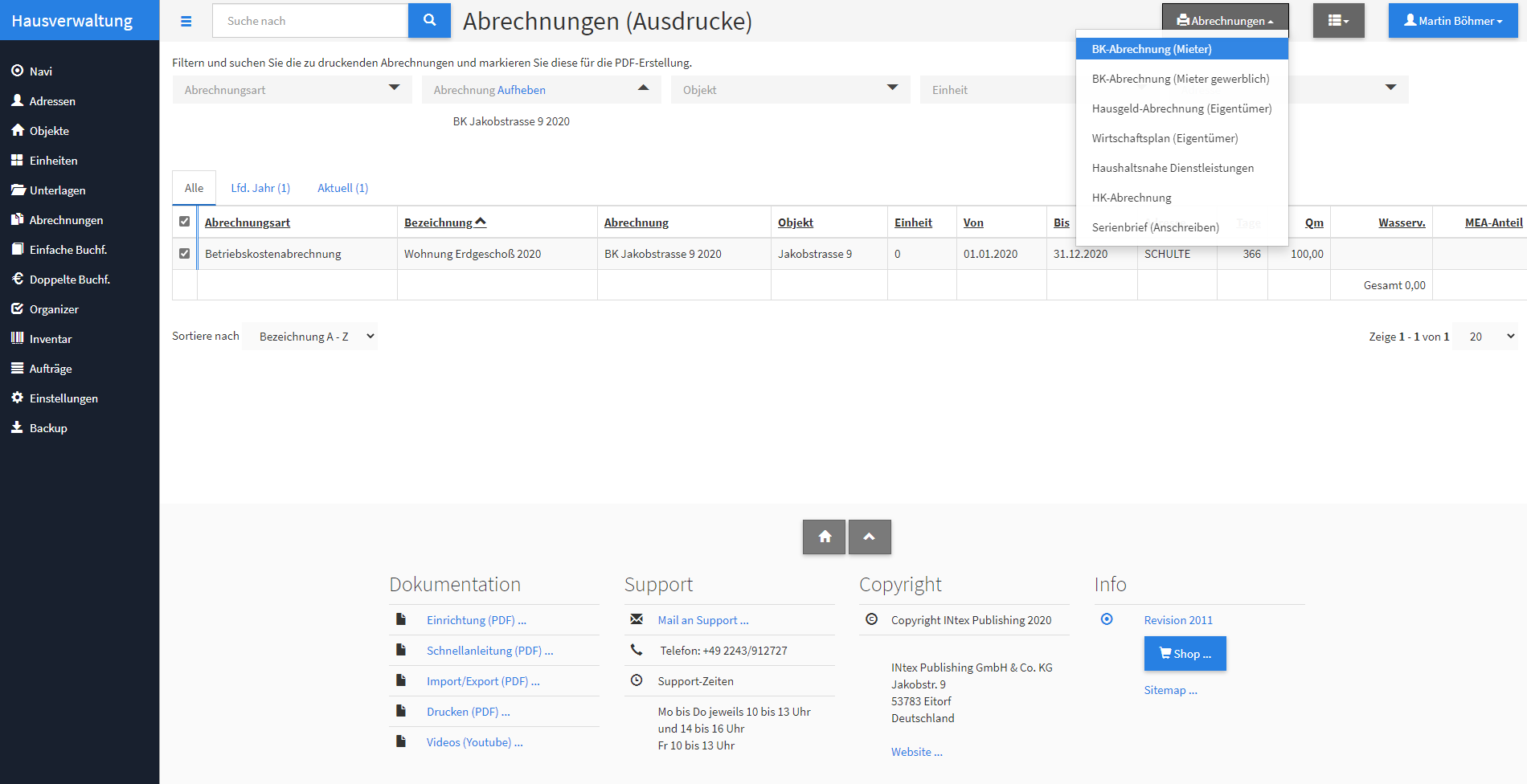Image resolution: width=1527 pixels, height=784 pixels.
Task: Click the Navi sidebar icon
Action: 17,71
